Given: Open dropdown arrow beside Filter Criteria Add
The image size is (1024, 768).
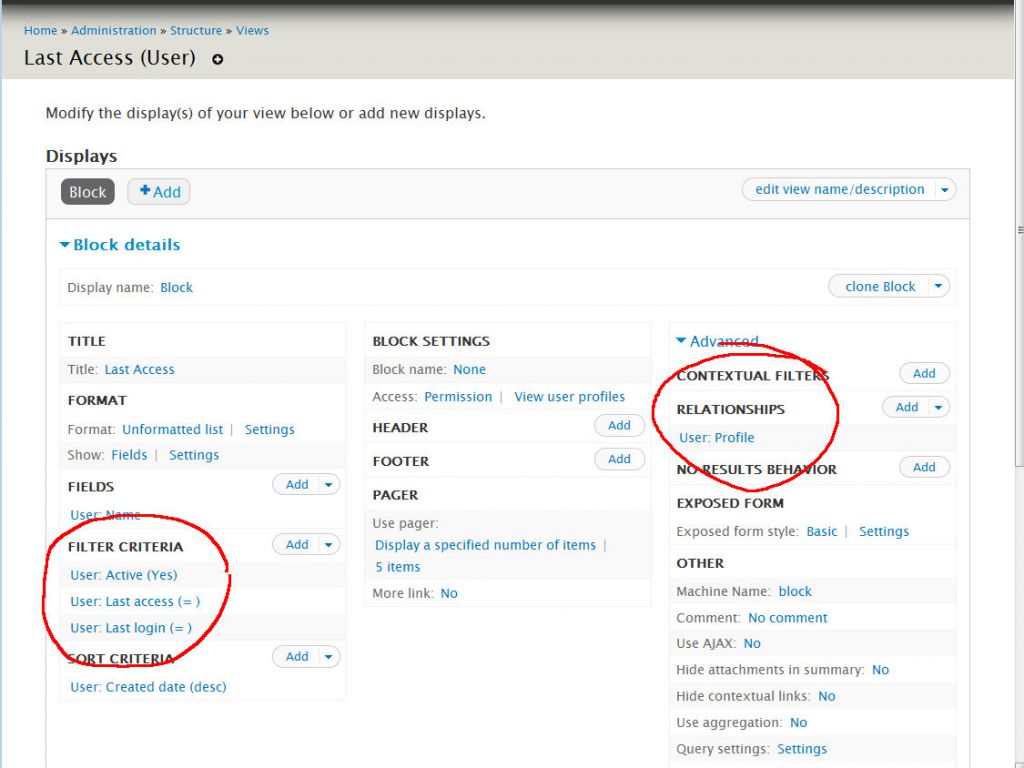Looking at the screenshot, I should tap(329, 545).
